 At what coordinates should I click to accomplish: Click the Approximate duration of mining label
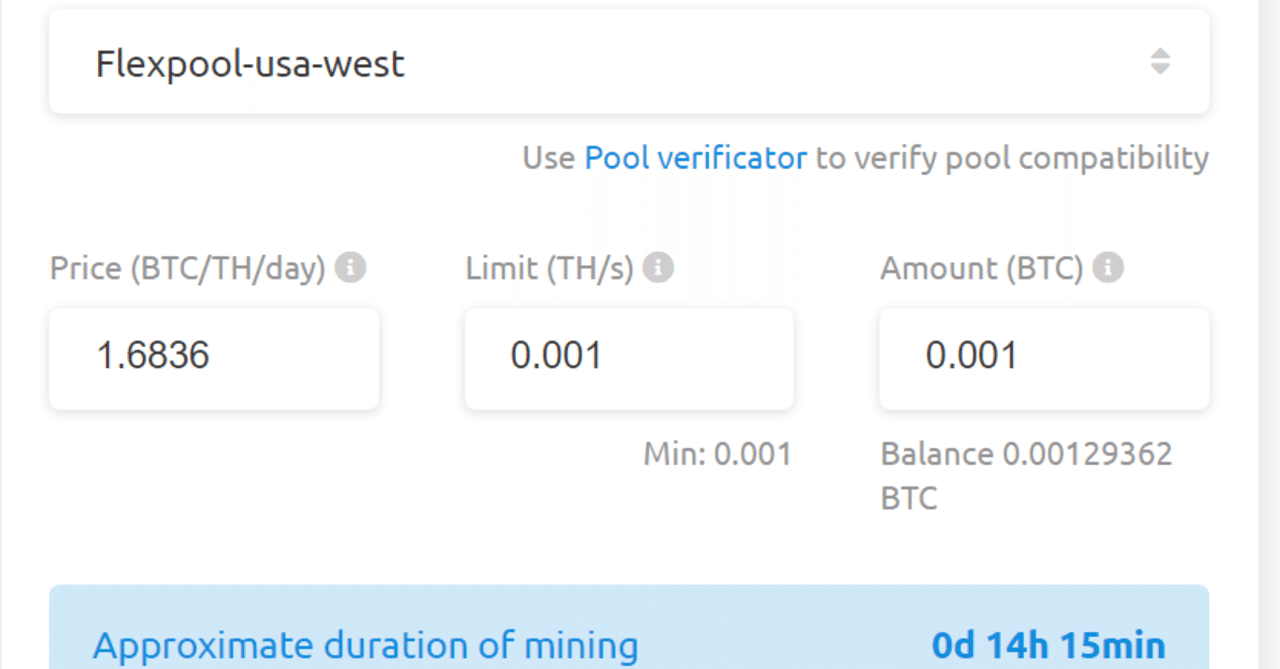point(365,646)
